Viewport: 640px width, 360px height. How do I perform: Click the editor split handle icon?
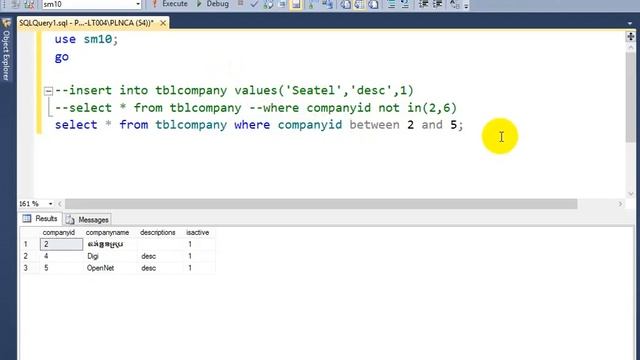pos(630,36)
